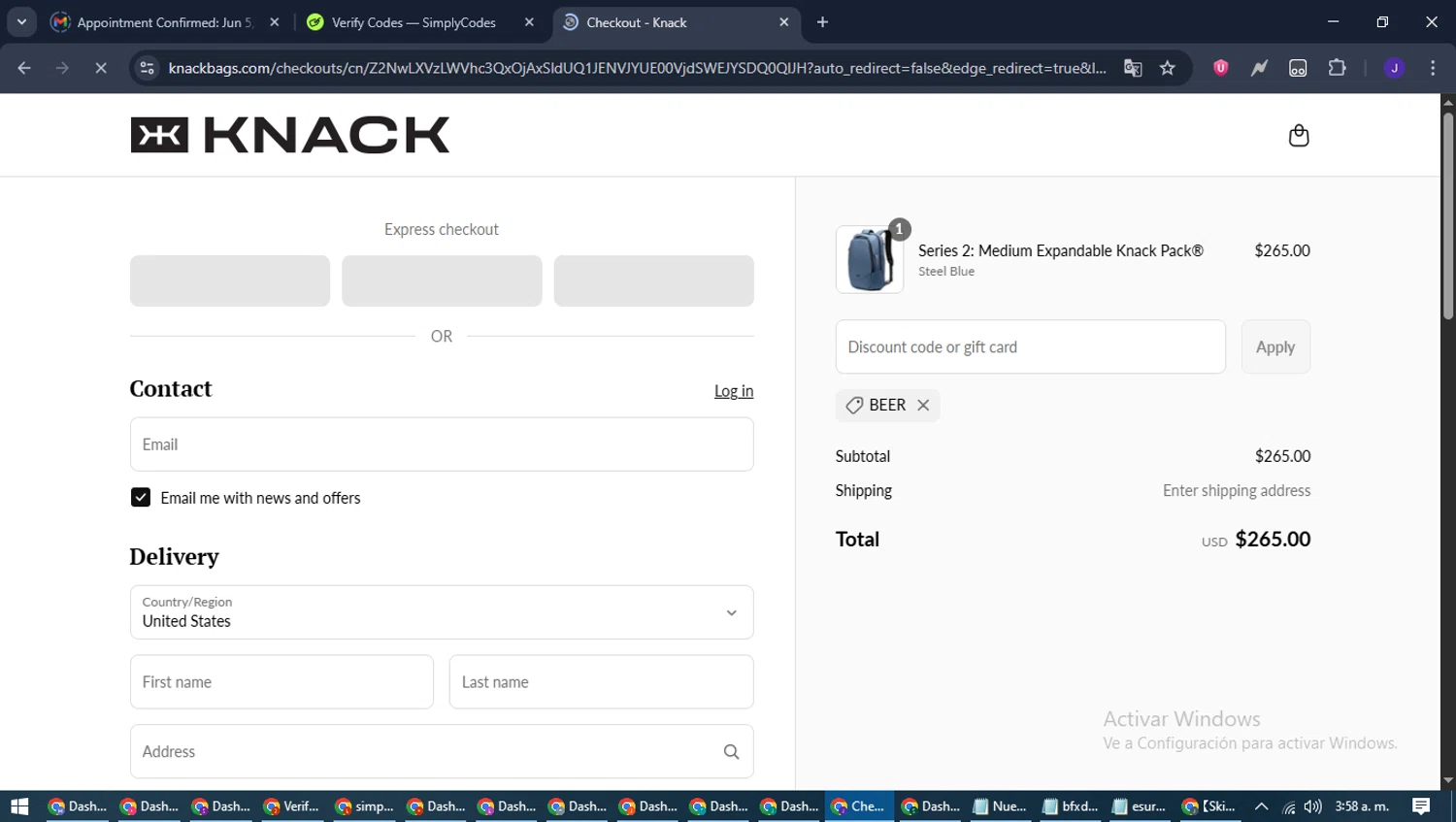Focus the Address field

pos(442,751)
